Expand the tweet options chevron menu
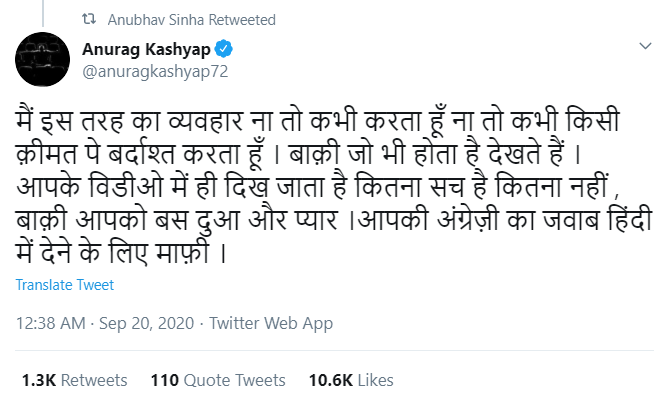Image resolution: width=665 pixels, height=406 pixels. pos(644,48)
